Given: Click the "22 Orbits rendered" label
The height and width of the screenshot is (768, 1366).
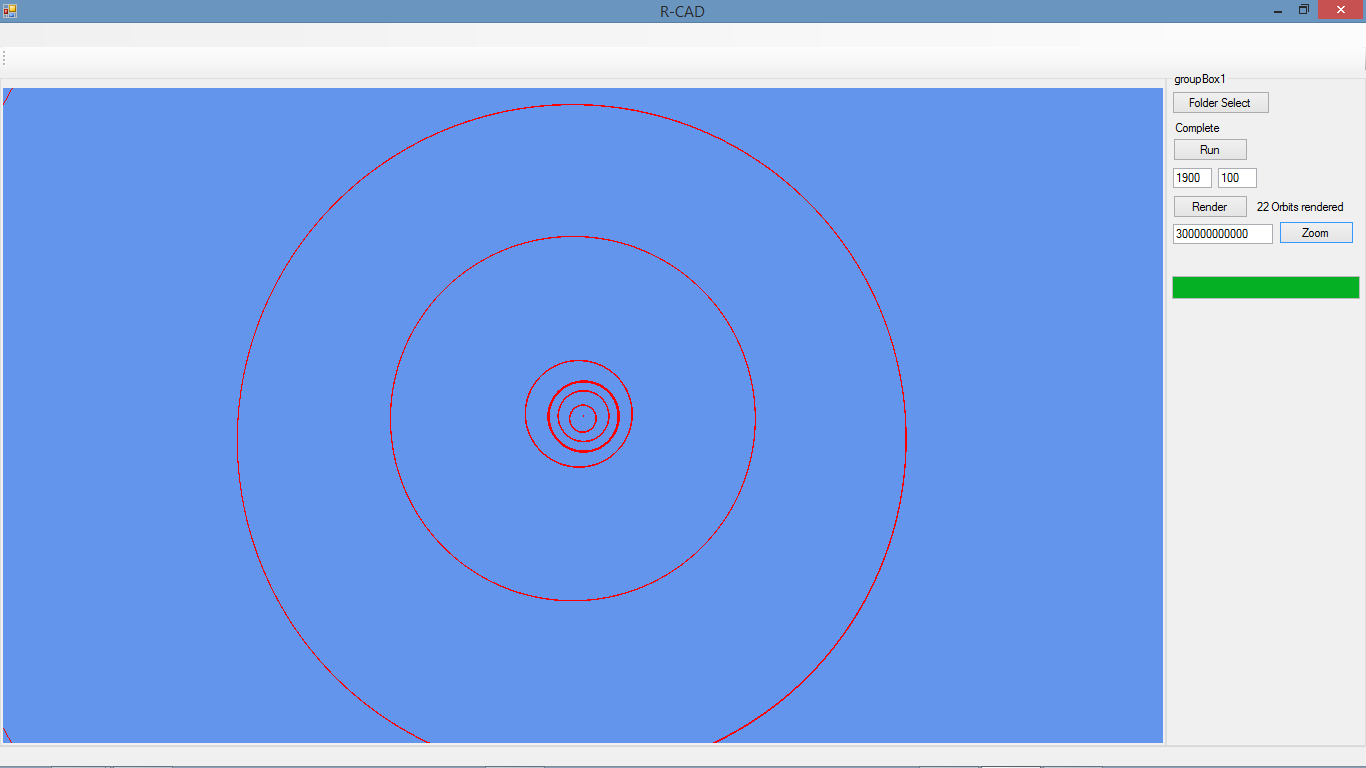Looking at the screenshot, I should tap(1299, 207).
